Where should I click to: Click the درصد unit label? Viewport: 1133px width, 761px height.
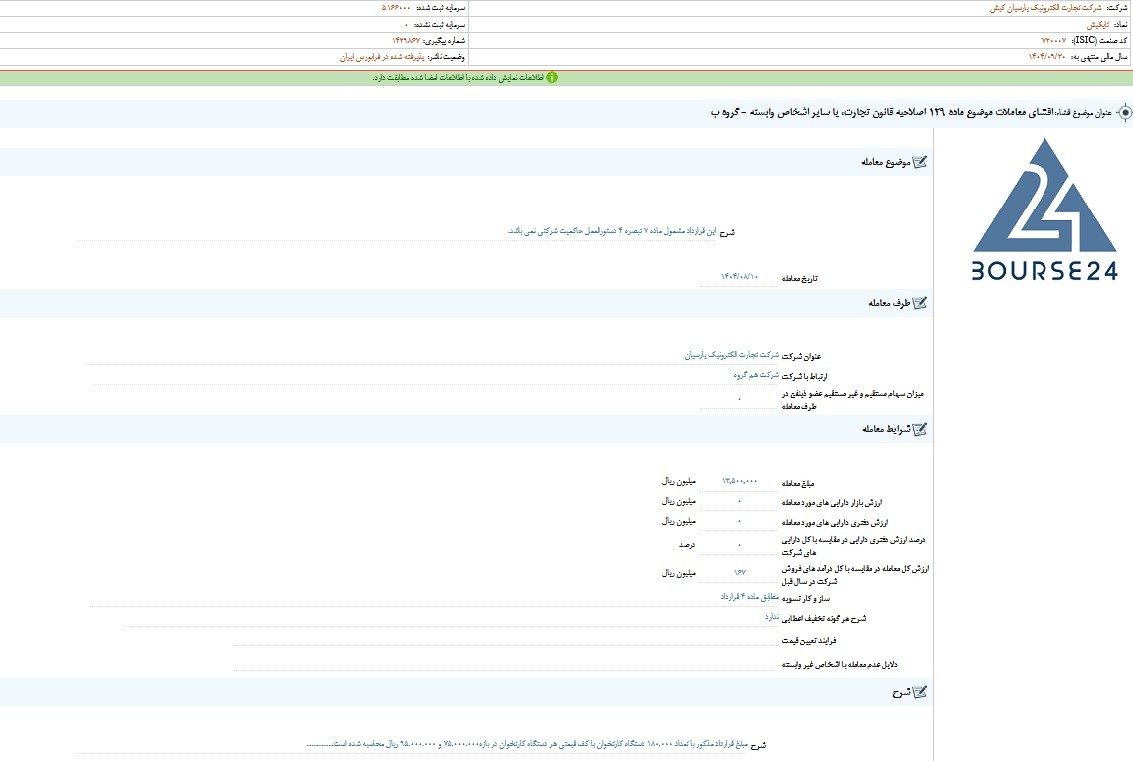pyautogui.click(x=687, y=545)
